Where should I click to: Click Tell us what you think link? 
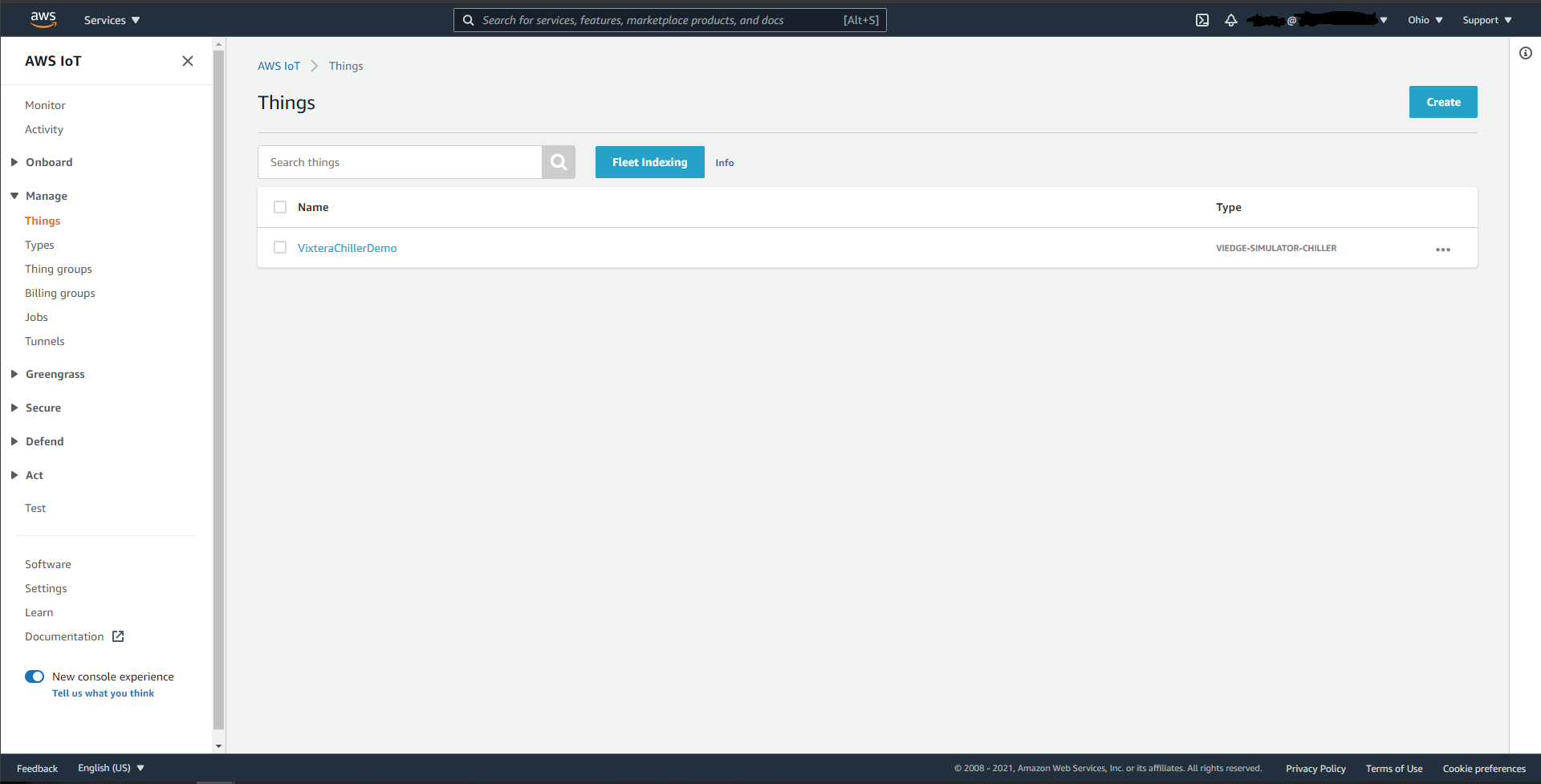click(x=104, y=693)
